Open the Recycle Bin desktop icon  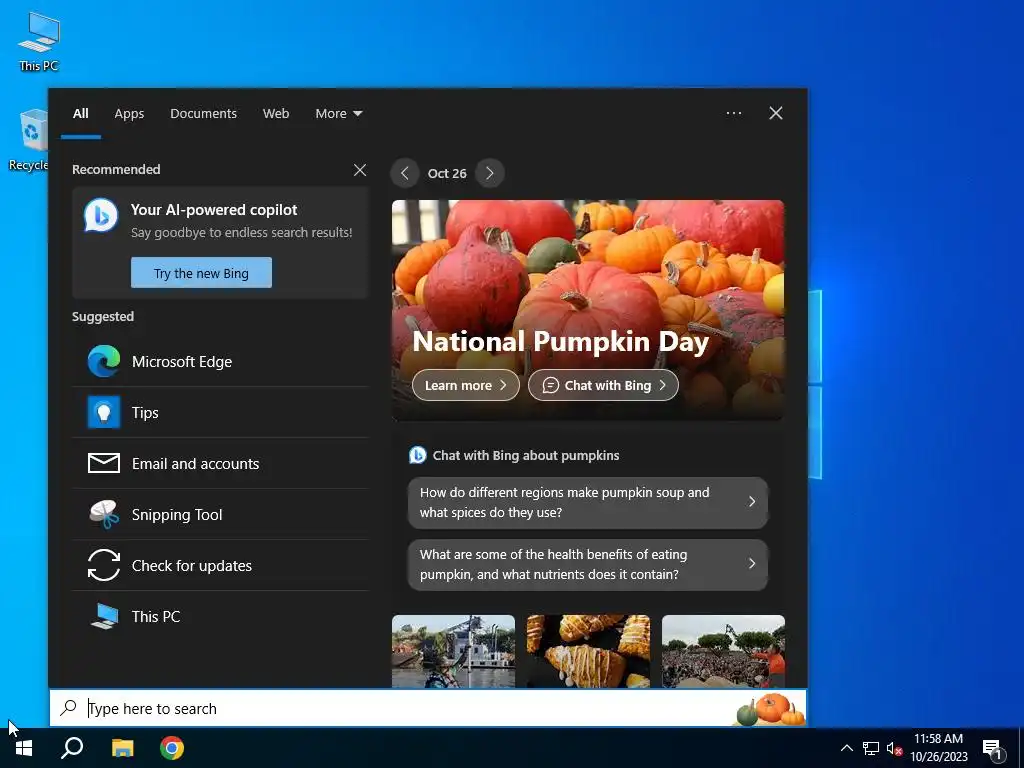[29, 140]
